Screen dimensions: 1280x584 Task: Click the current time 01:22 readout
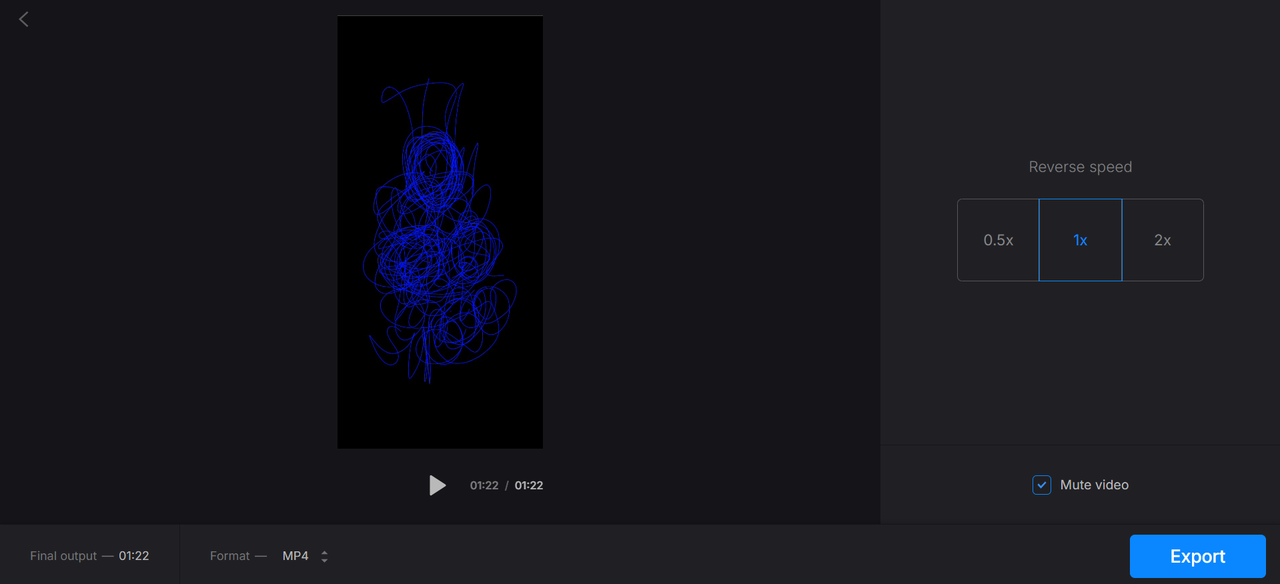coord(484,486)
